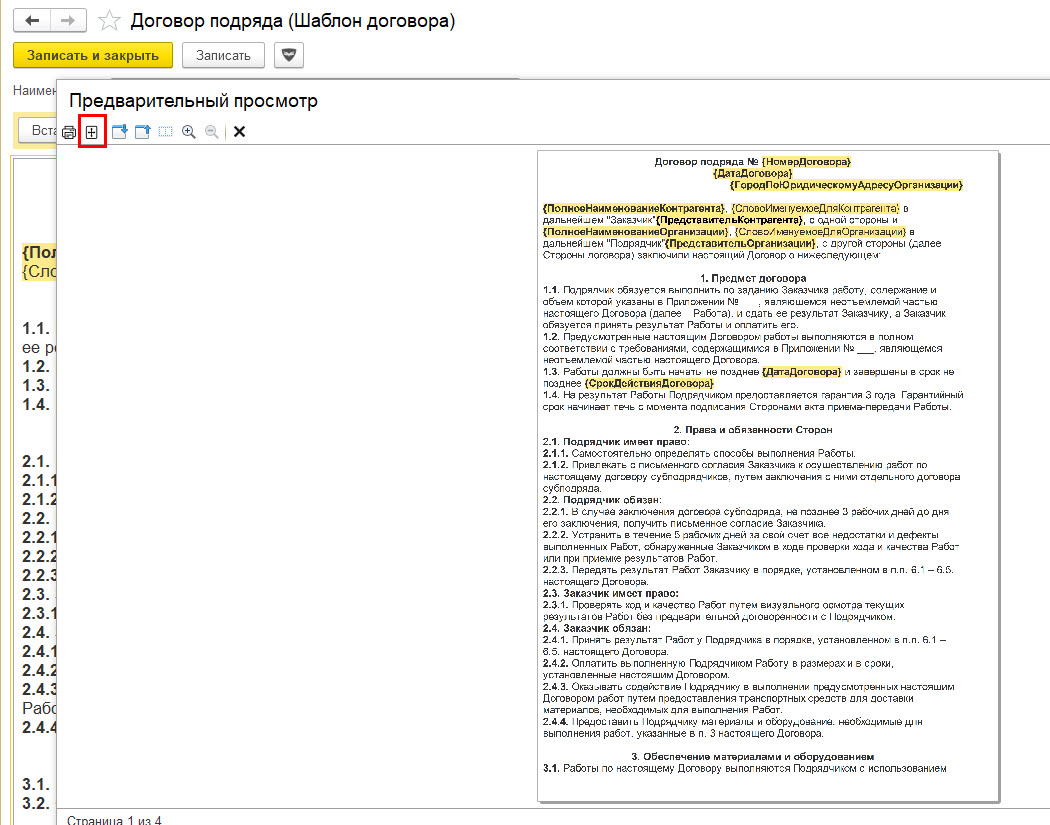1050x825 pixels.
Task: Close the preview with the X icon
Action: [239, 132]
